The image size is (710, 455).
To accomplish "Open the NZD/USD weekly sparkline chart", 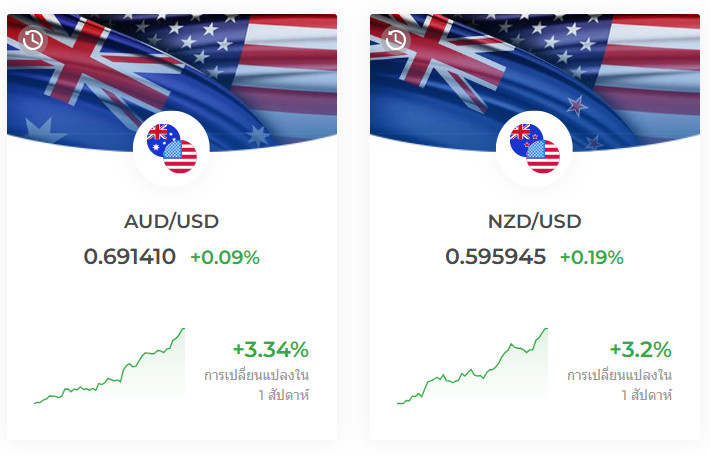I will pyautogui.click(x=473, y=368).
